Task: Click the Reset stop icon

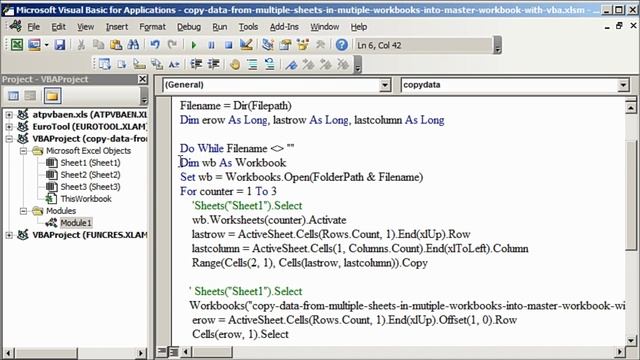Action: [x=229, y=45]
